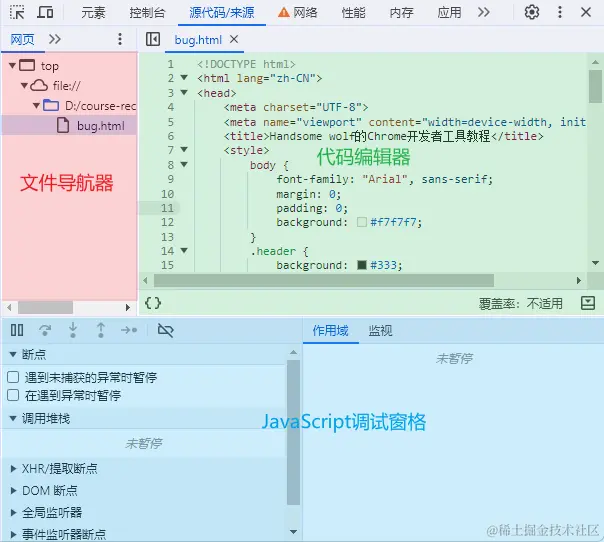
Task: Open DevTools settings gear
Action: click(532, 12)
